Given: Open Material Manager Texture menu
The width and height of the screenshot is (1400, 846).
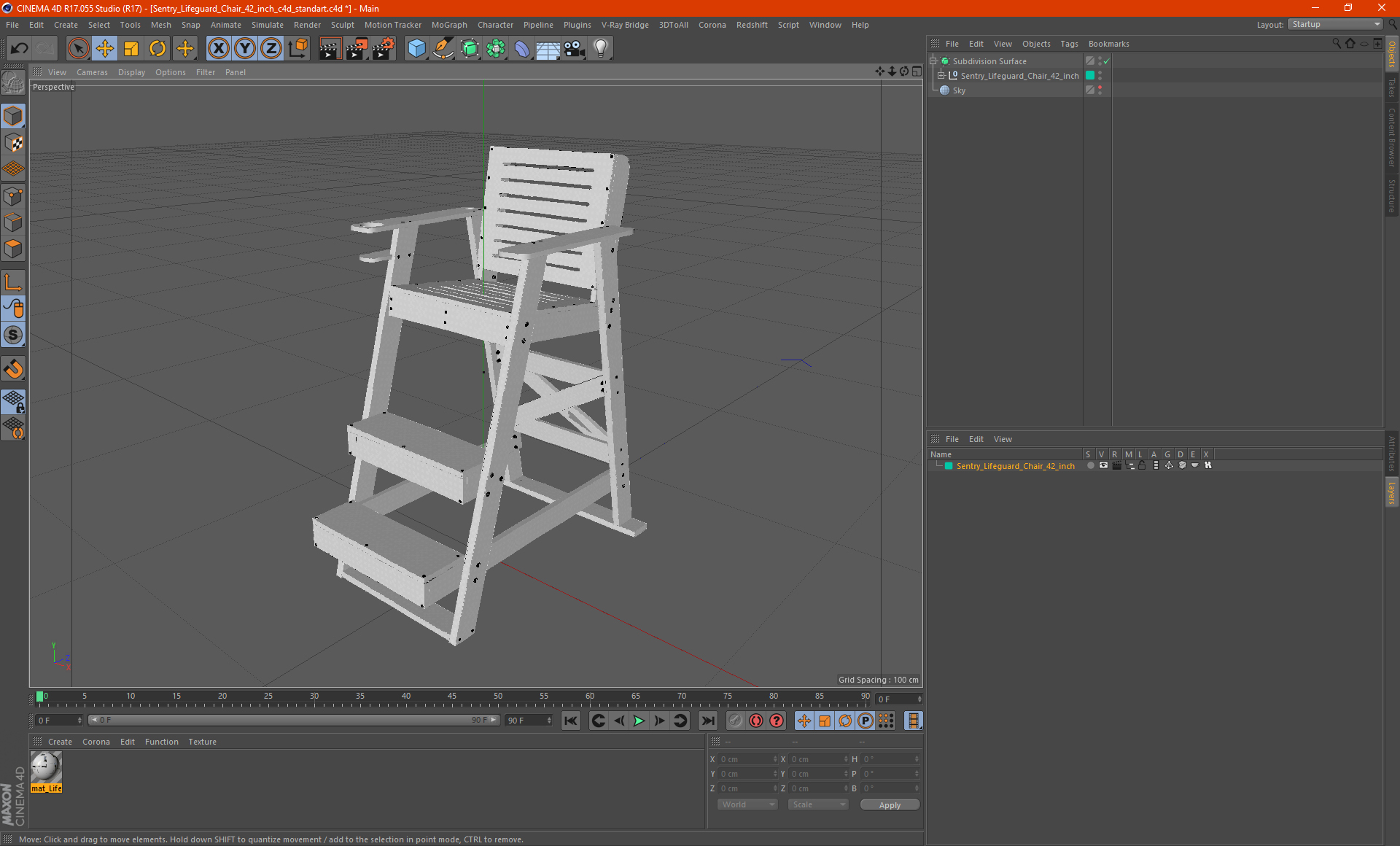Looking at the screenshot, I should tap(202, 742).
